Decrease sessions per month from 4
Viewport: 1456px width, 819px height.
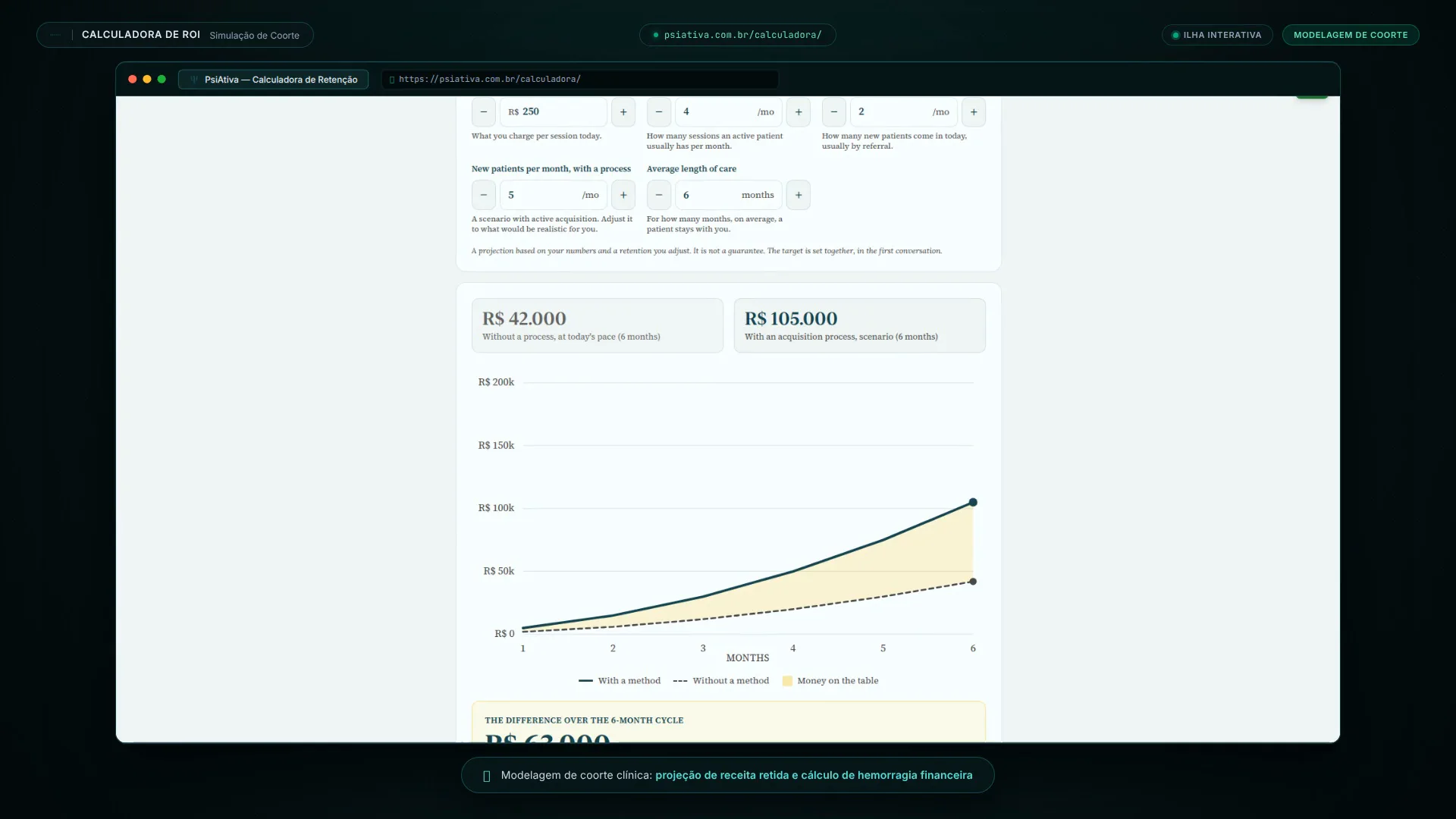(659, 112)
